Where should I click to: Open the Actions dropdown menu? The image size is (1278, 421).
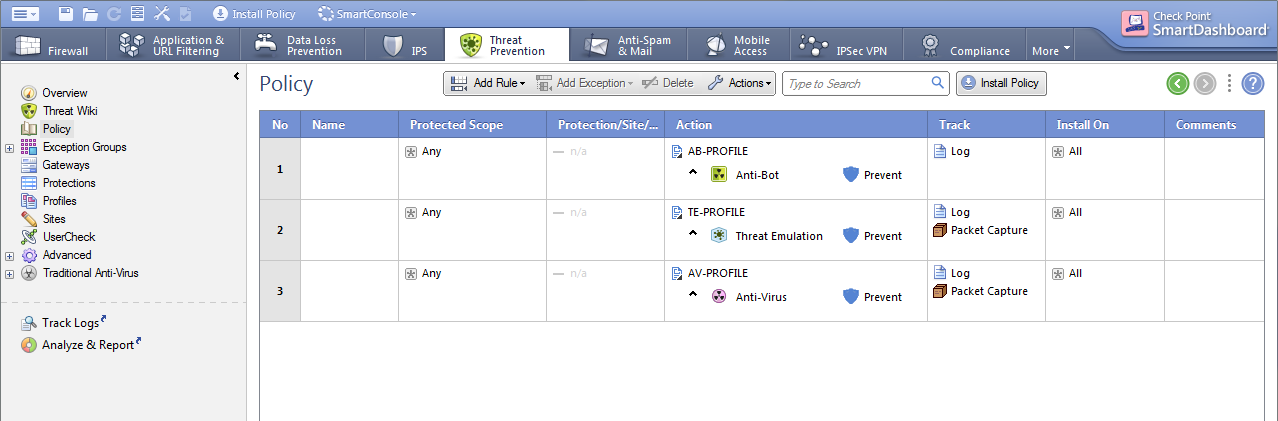740,83
